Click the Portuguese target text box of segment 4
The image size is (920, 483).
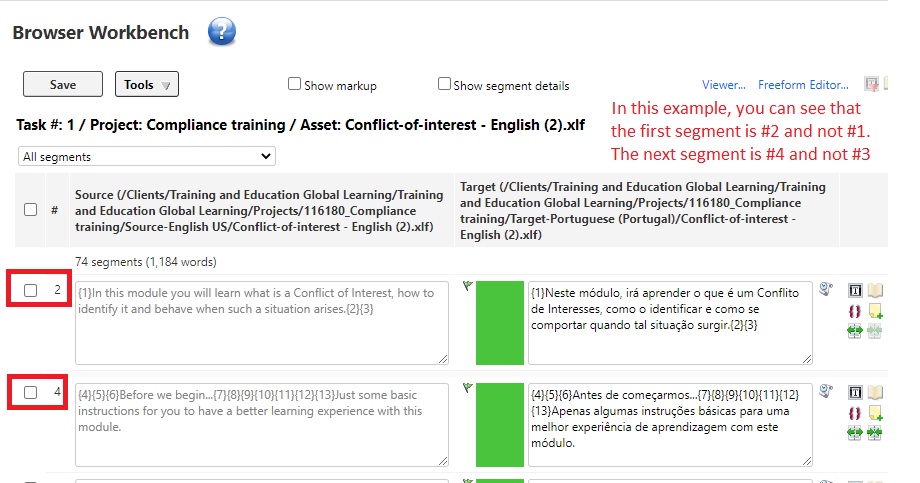click(670, 425)
